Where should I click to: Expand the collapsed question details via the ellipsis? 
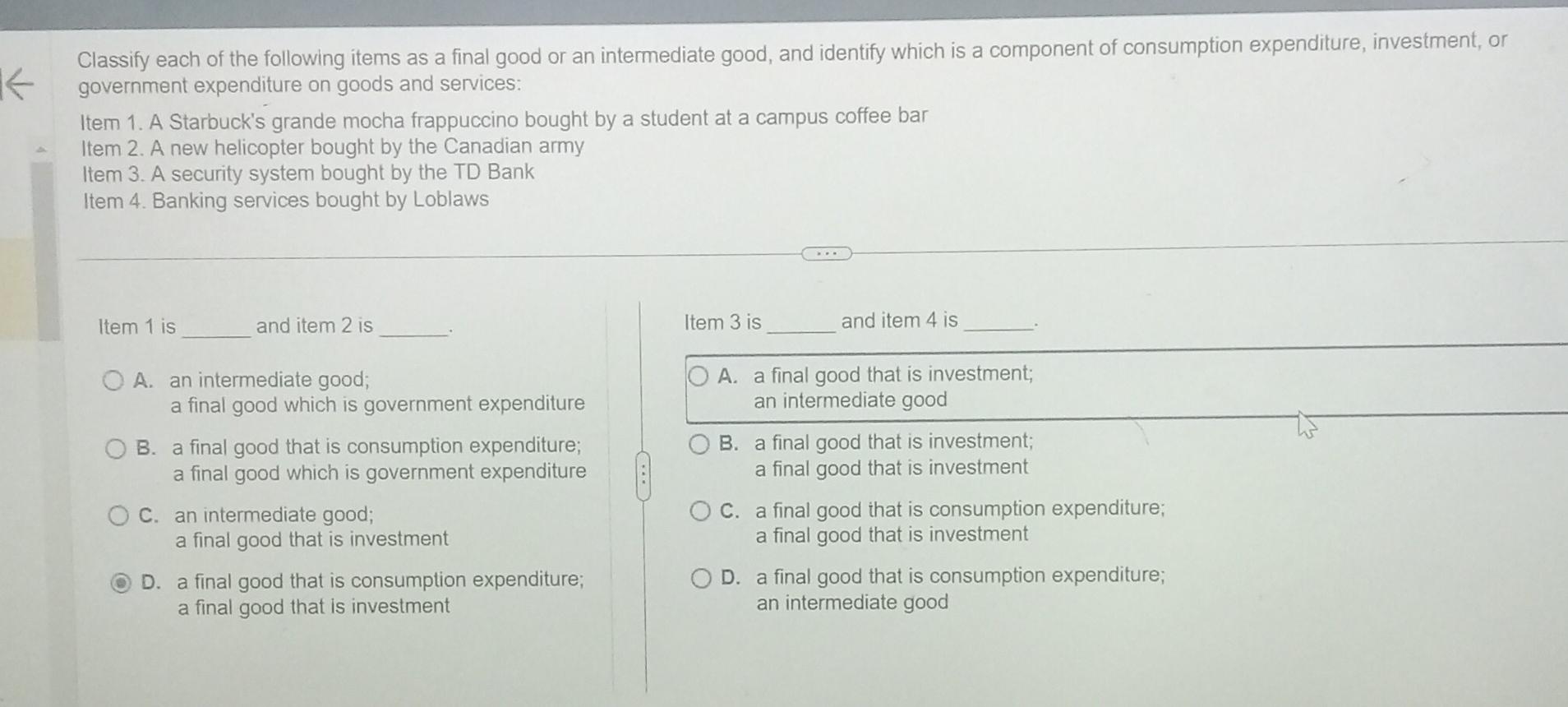827,255
